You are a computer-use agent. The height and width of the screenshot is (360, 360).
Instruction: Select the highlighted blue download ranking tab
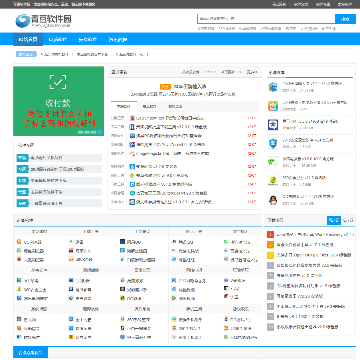pyautogui.click(x=334, y=220)
